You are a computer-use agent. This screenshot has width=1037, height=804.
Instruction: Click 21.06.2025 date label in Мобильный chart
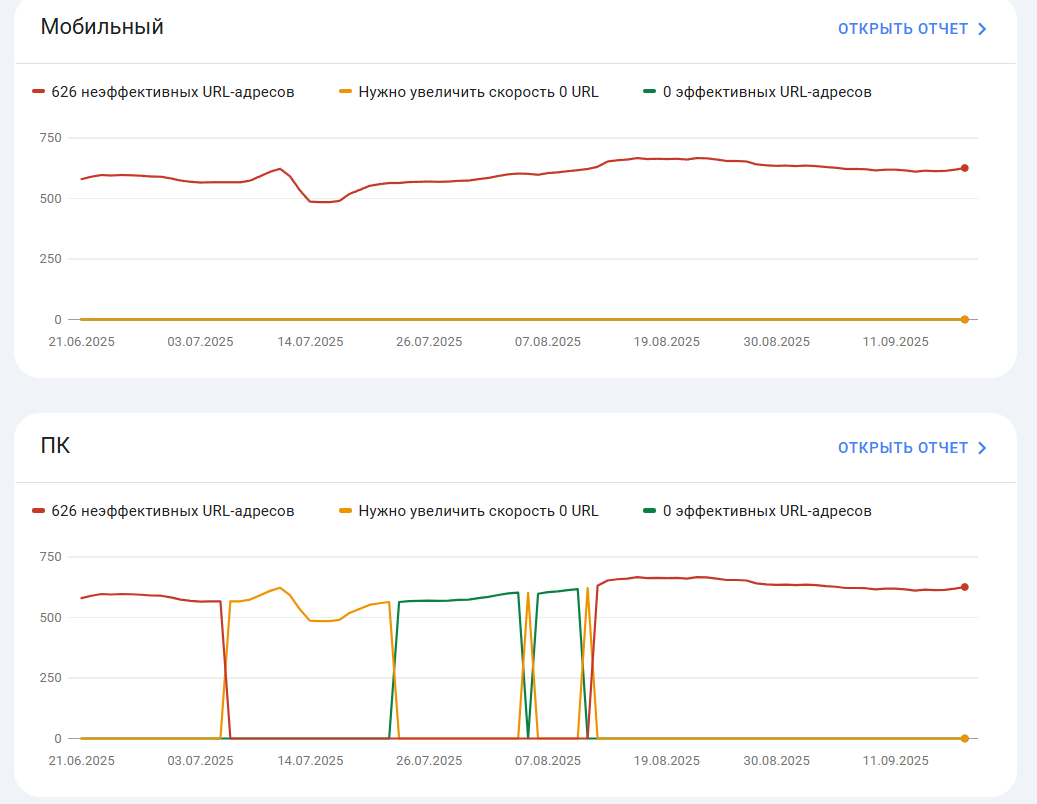pos(81,342)
